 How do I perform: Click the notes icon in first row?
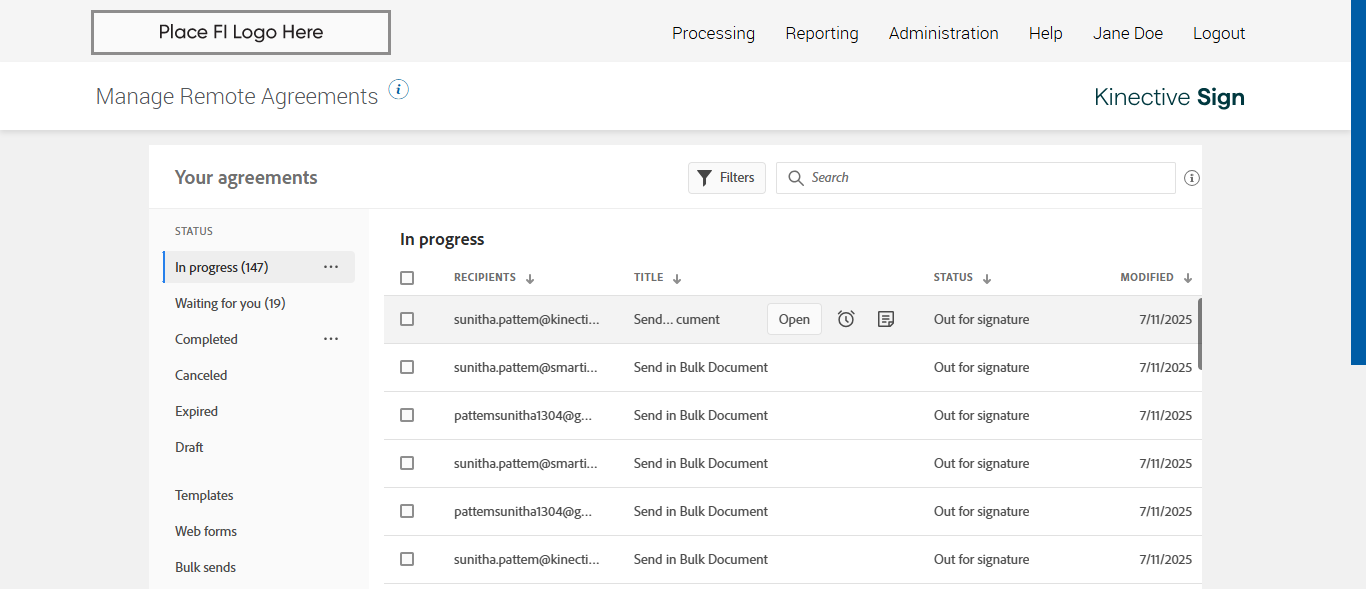click(885, 319)
